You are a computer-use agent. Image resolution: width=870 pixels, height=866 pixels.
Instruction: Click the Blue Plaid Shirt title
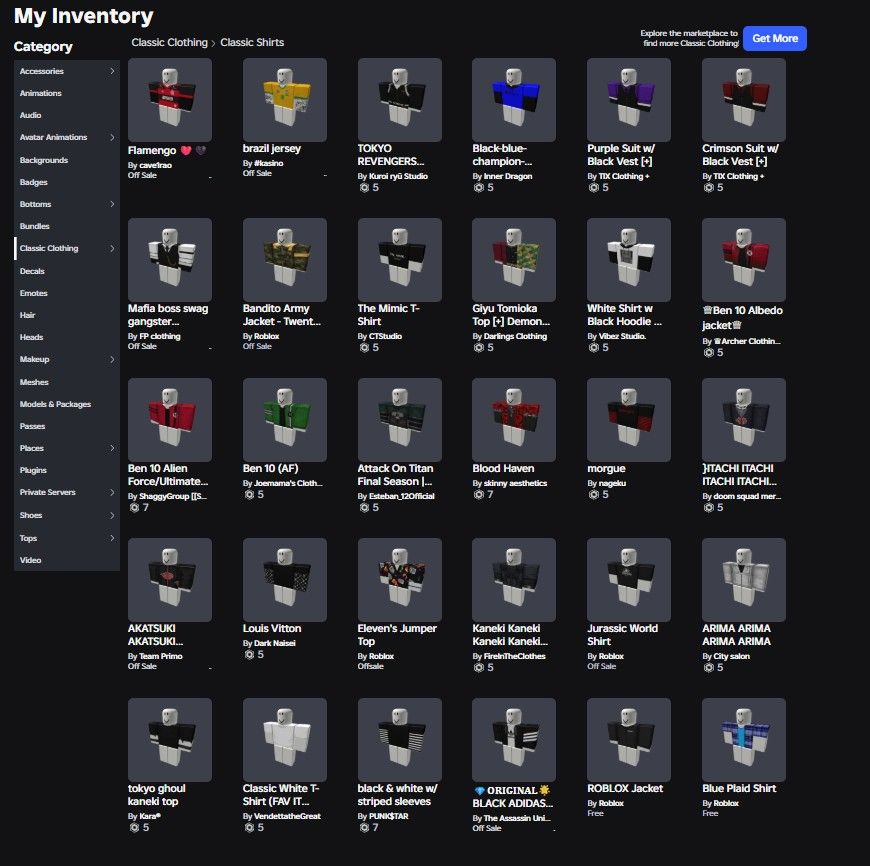click(739, 788)
